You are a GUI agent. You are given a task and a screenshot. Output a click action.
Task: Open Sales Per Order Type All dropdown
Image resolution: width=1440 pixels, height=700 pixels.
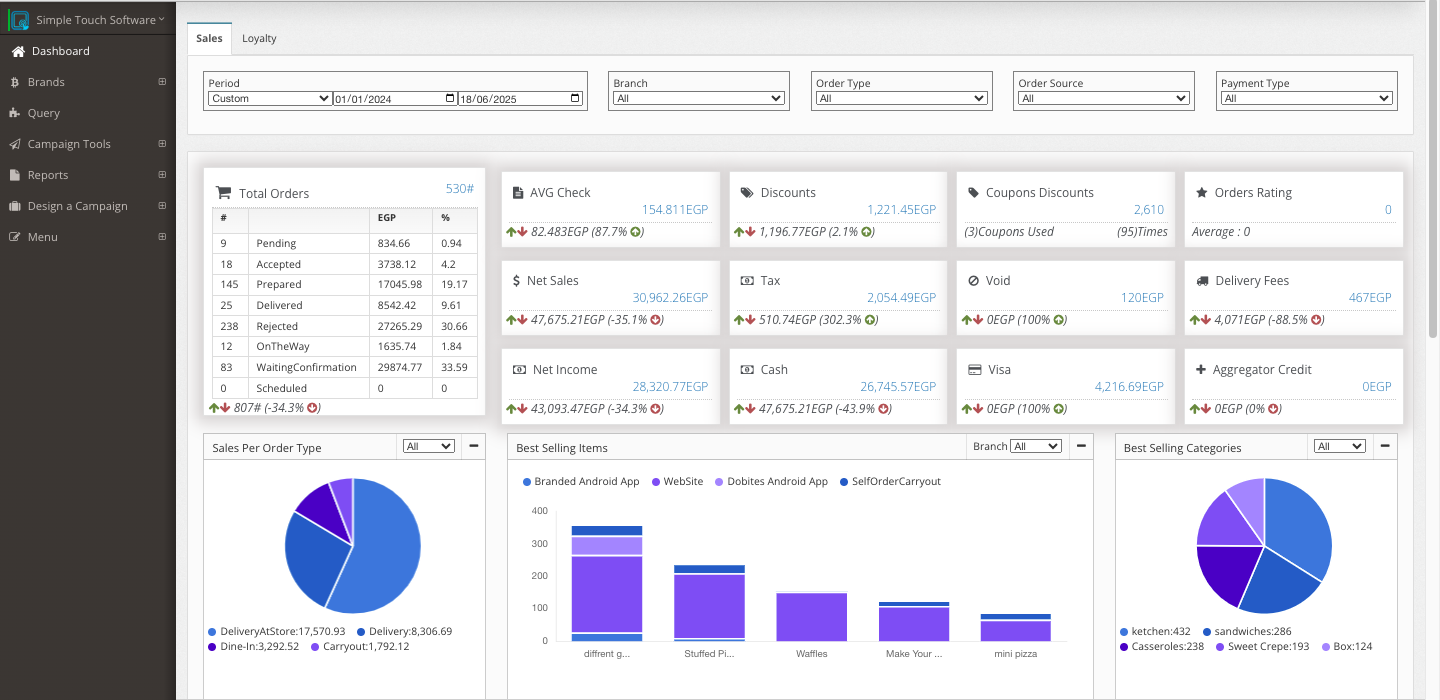(428, 446)
